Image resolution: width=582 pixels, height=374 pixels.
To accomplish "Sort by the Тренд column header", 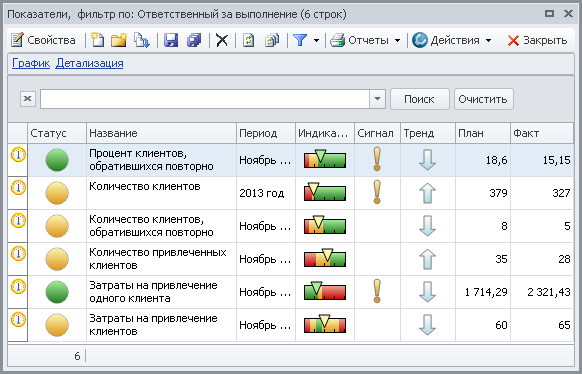I will tap(428, 133).
